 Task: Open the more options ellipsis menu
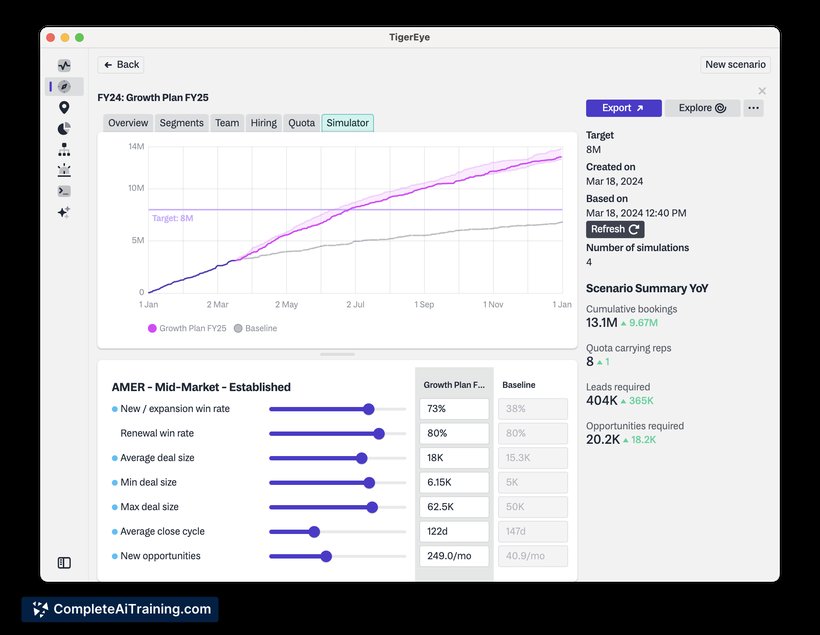pos(754,108)
